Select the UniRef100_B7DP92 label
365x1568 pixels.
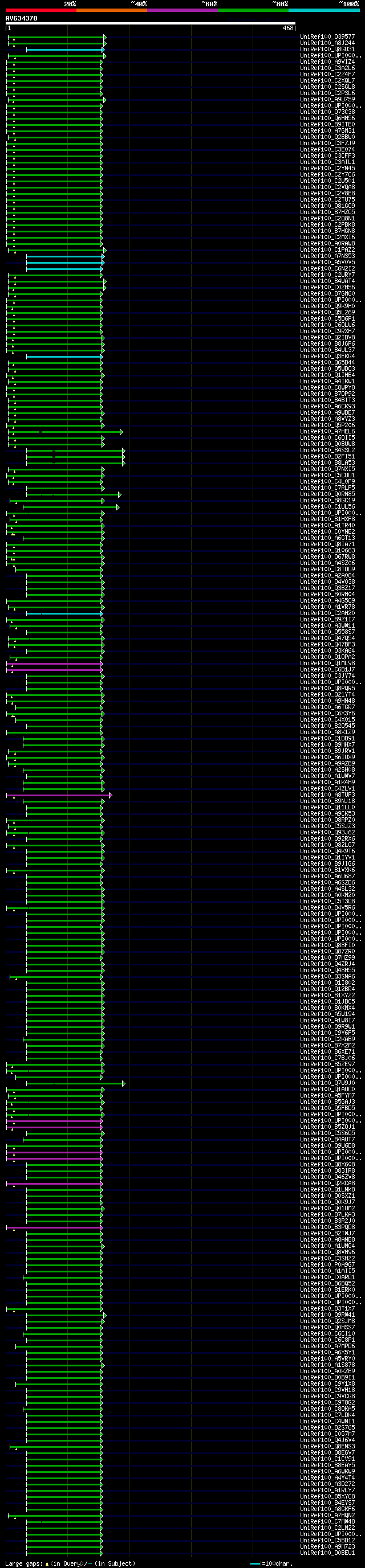[327, 394]
